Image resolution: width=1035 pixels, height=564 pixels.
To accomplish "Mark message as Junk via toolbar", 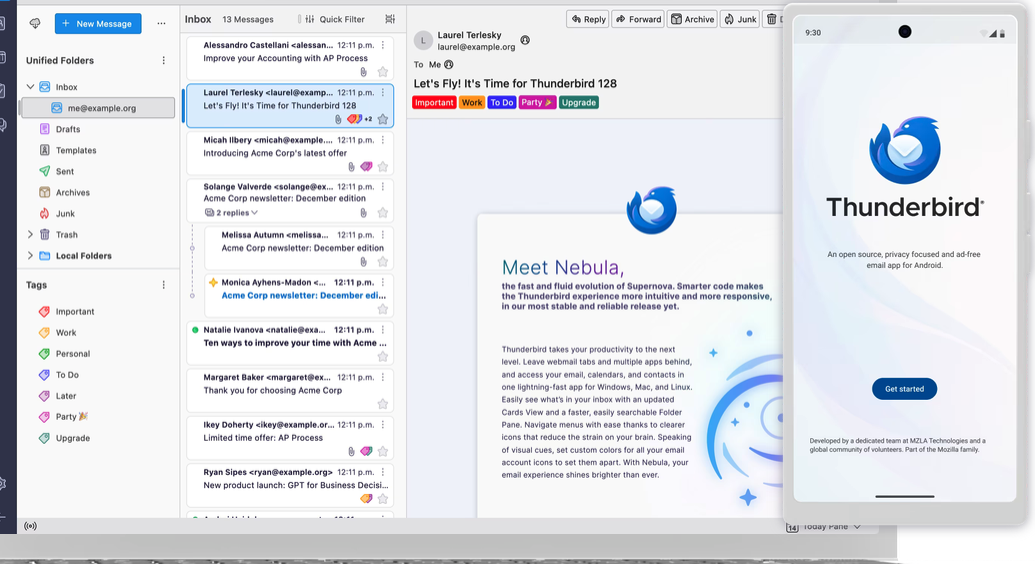I will (740, 19).
